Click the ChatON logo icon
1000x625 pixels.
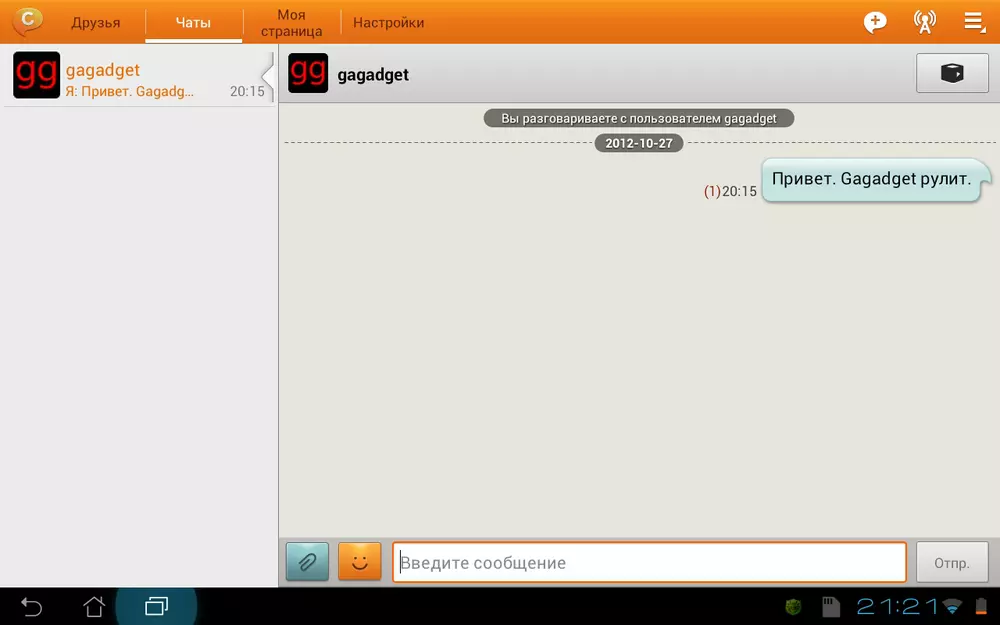(x=27, y=21)
